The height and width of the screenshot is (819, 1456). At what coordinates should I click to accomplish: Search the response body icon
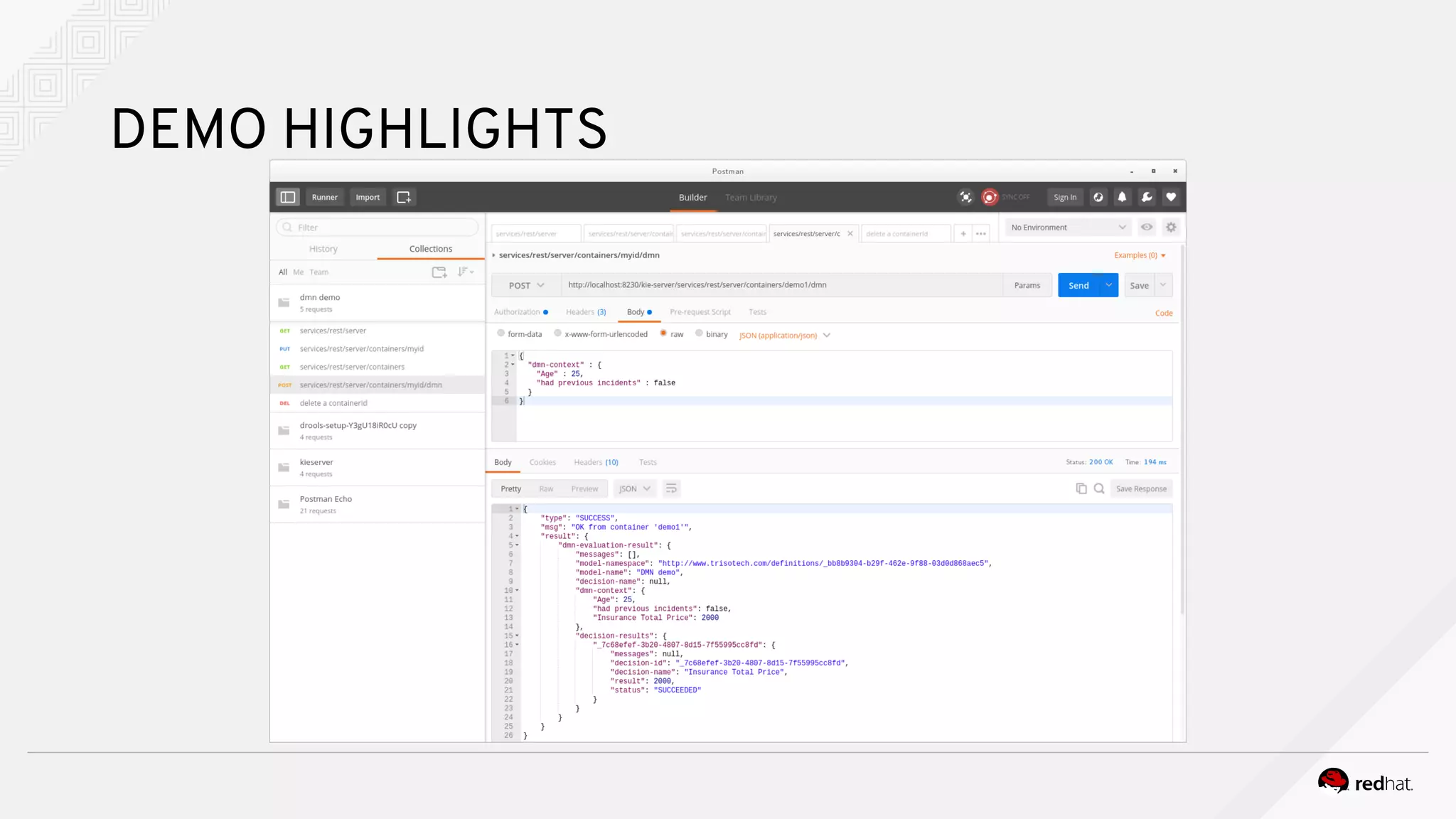pos(1099,488)
